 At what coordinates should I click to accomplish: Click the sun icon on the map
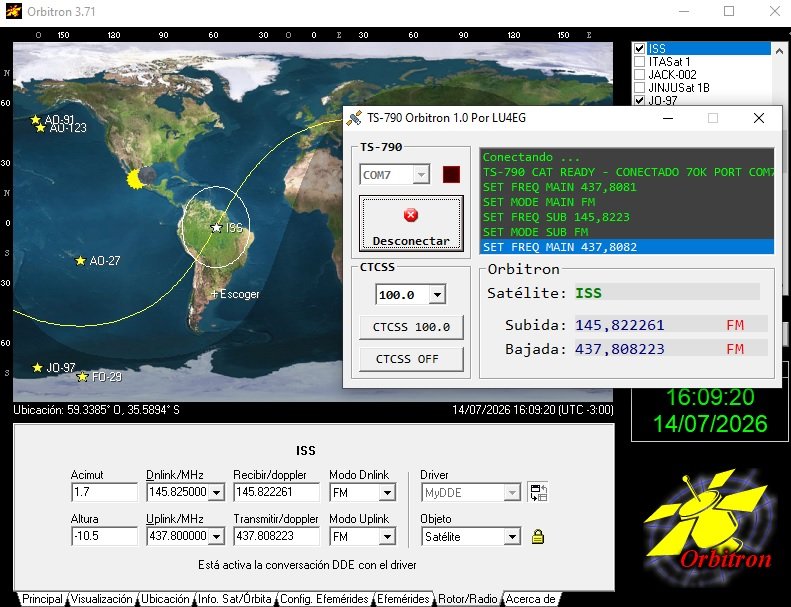(134, 179)
